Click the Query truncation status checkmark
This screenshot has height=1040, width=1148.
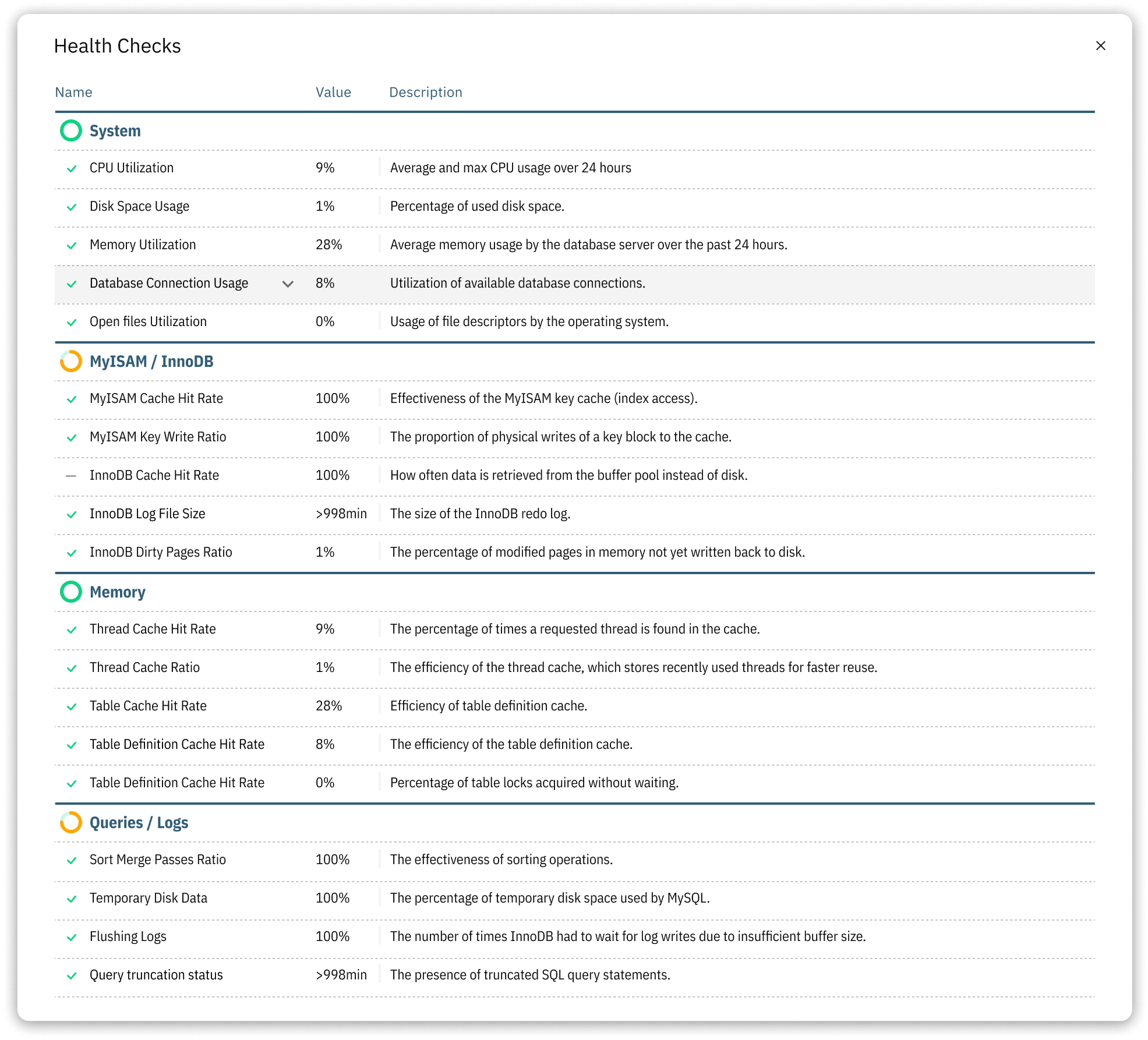pyautogui.click(x=72, y=975)
